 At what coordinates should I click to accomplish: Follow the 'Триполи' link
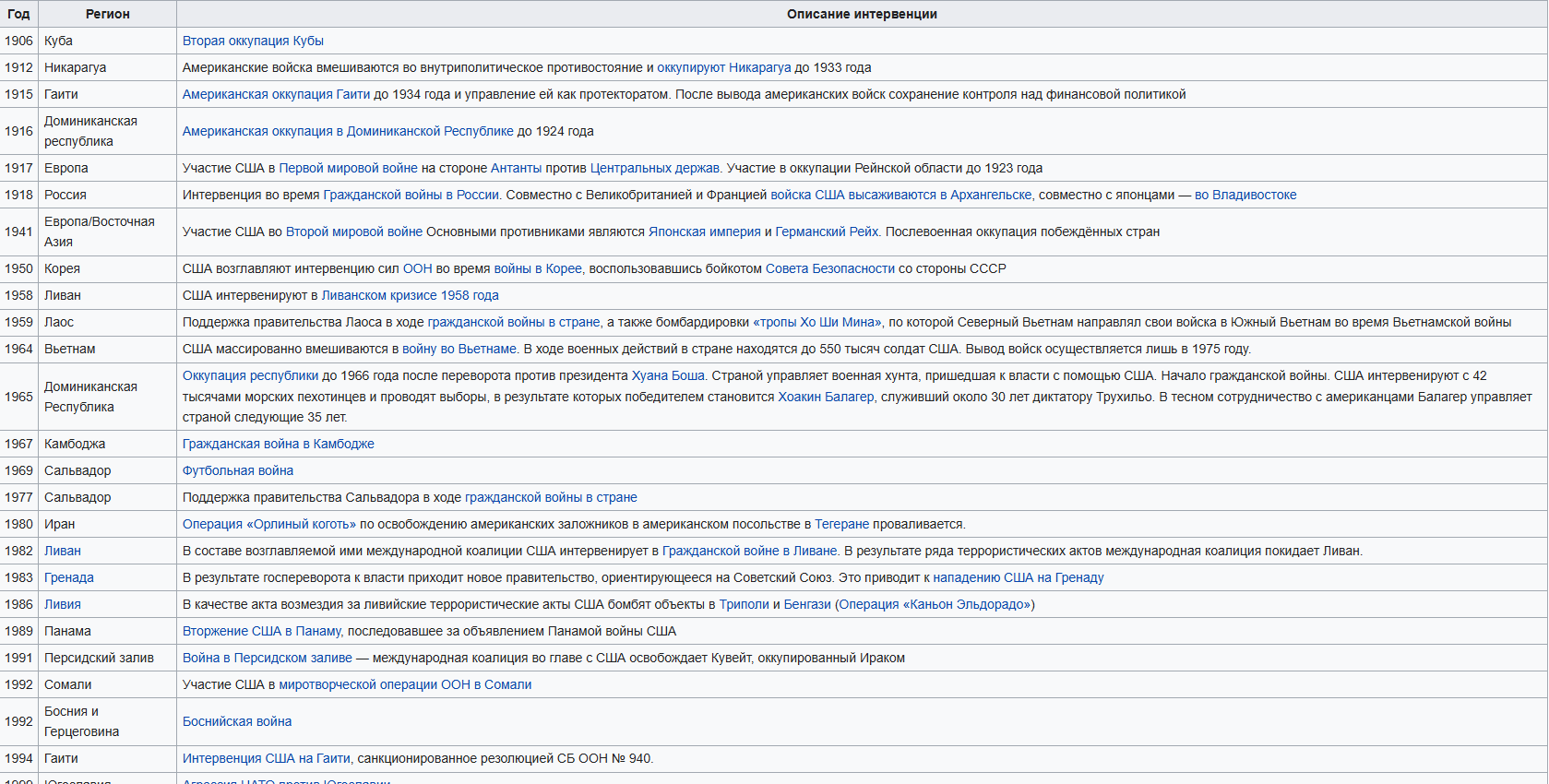tap(745, 604)
